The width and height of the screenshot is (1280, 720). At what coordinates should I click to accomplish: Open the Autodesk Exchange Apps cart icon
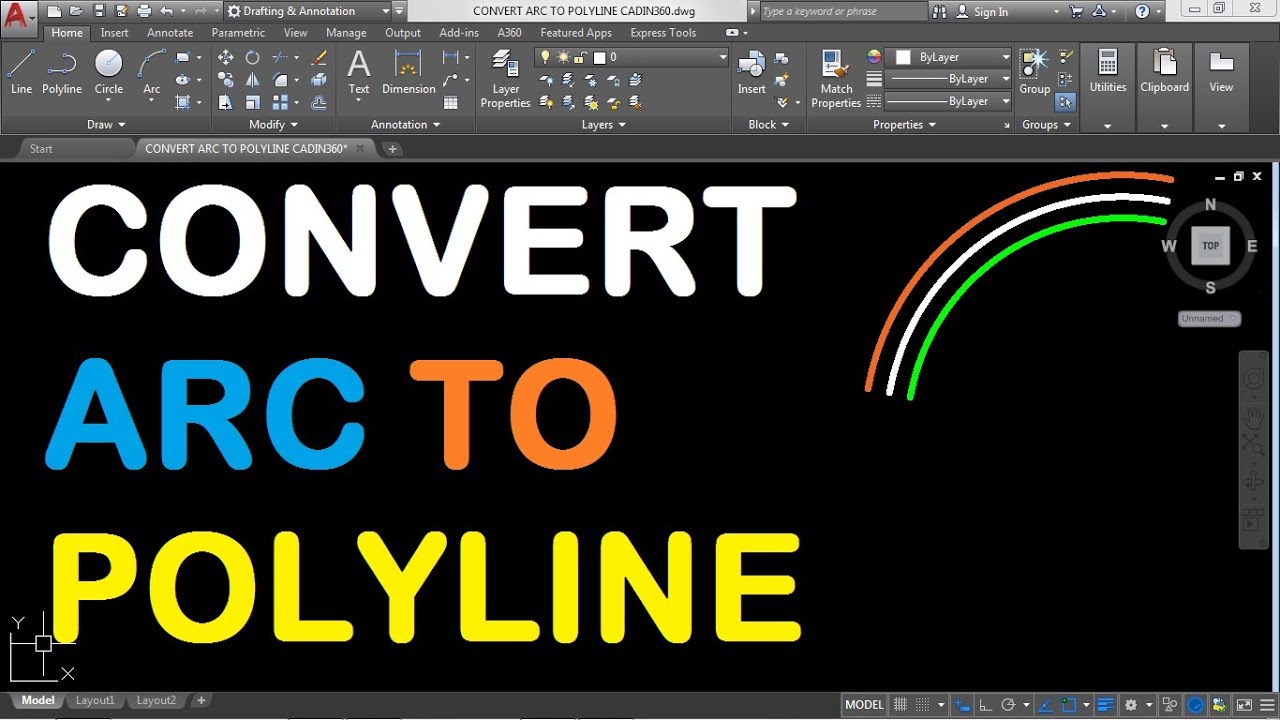[x=1076, y=11]
